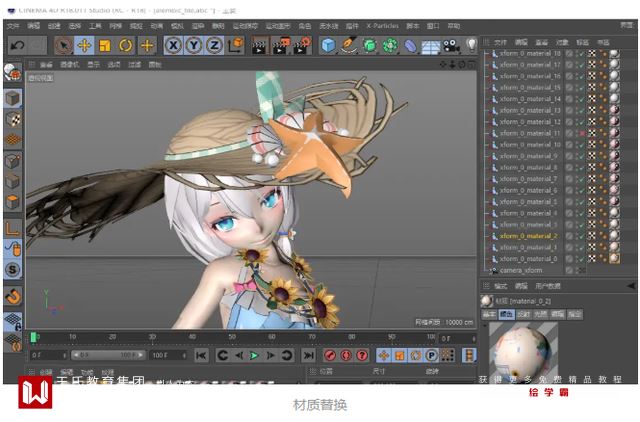Expand material preview triangle in attributes
Viewport: 640px width, 422px height.
[x=485, y=326]
